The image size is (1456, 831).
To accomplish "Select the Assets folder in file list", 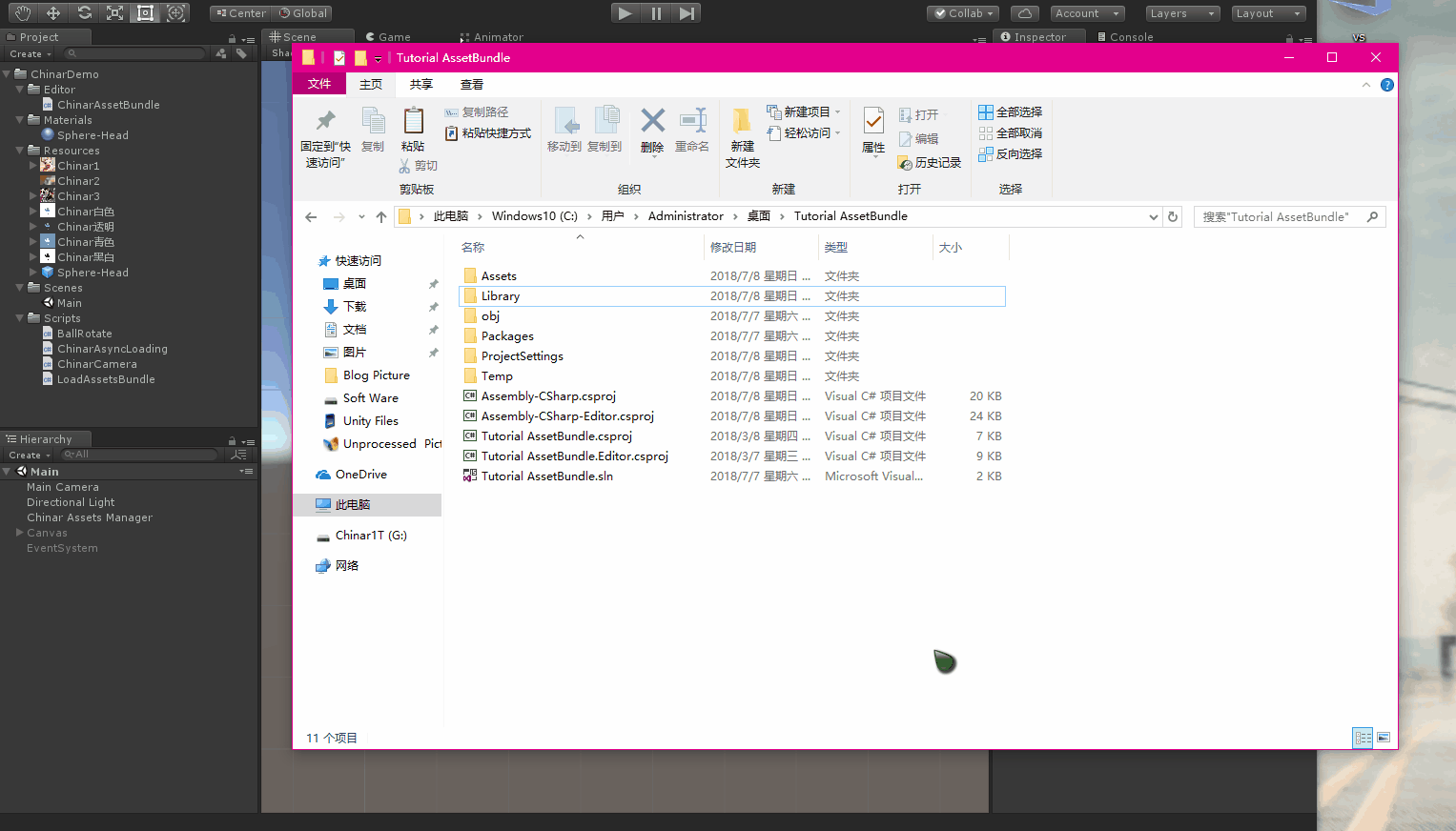I will (732, 276).
